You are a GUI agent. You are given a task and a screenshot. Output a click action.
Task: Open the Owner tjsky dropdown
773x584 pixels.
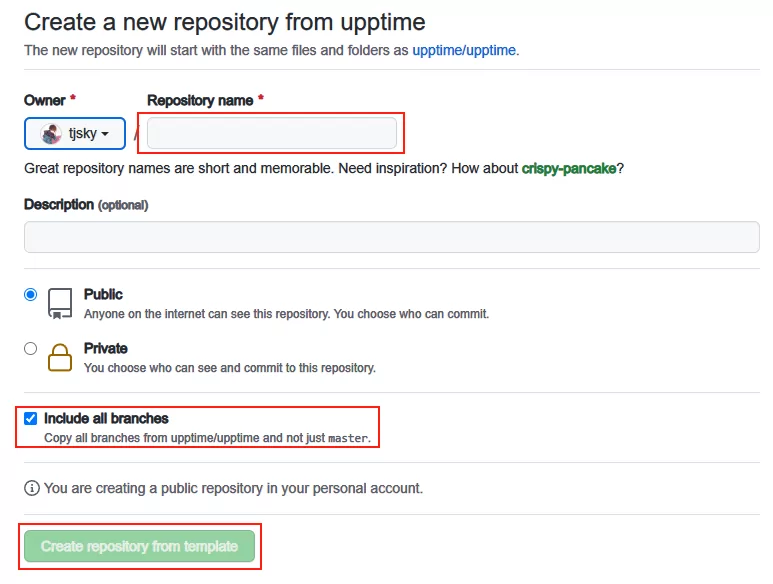click(75, 134)
